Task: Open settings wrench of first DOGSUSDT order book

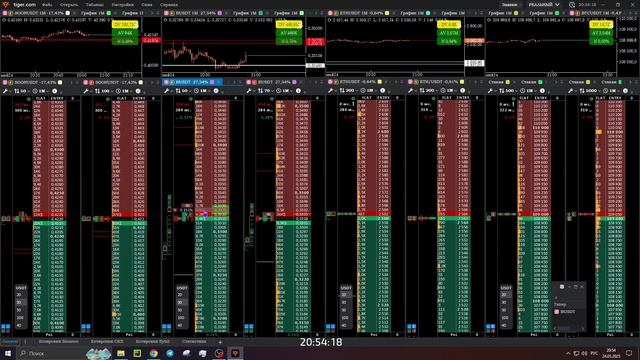Action: point(5,91)
